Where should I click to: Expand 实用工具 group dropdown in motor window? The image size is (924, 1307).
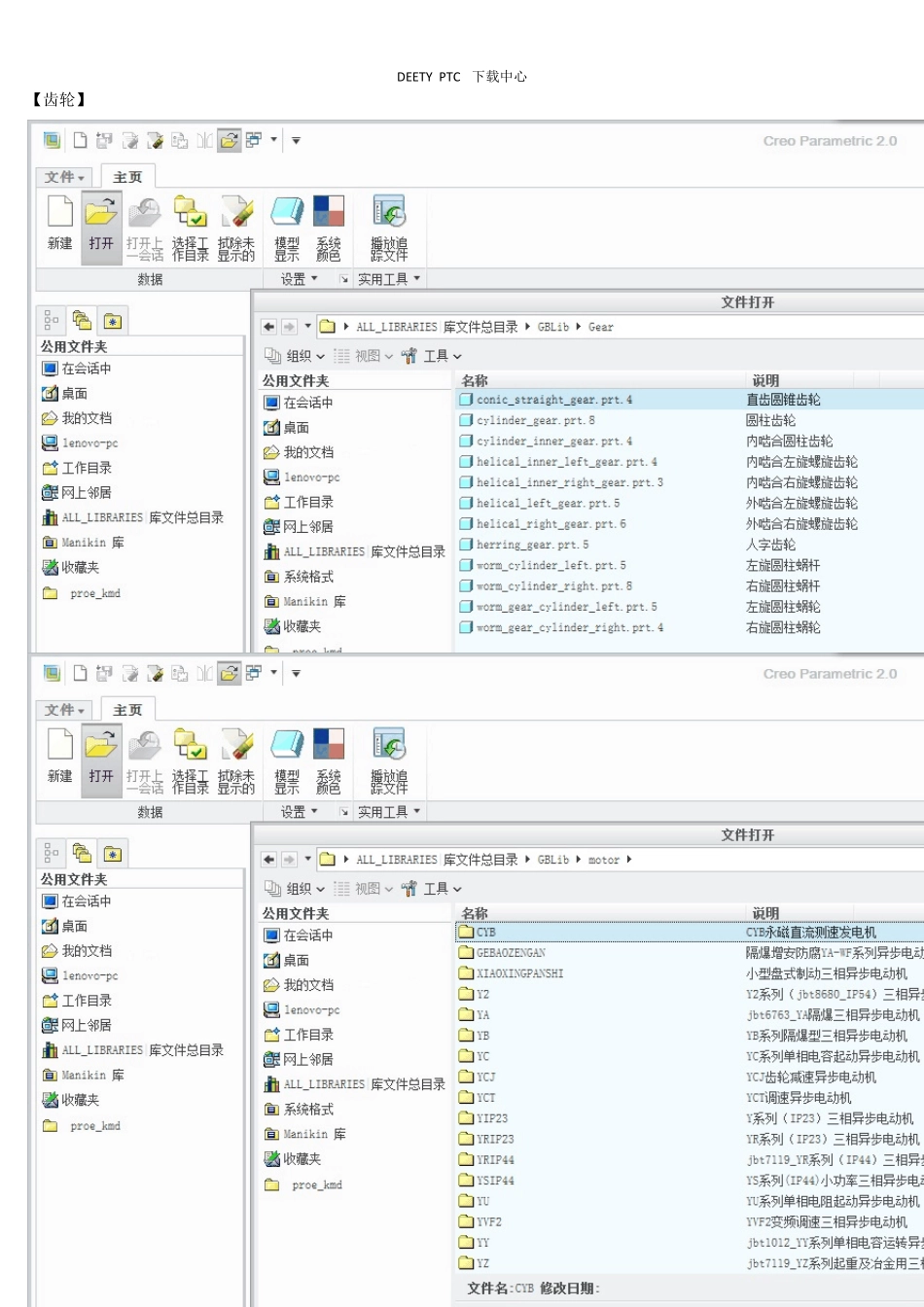(x=389, y=812)
